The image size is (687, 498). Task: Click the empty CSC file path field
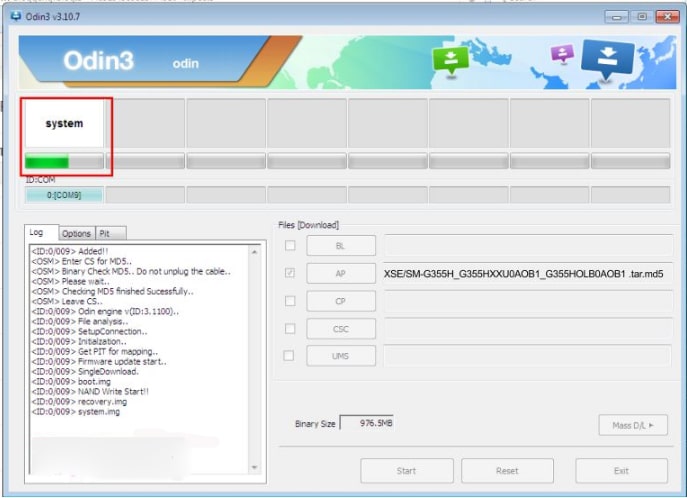pyautogui.click(x=528, y=328)
